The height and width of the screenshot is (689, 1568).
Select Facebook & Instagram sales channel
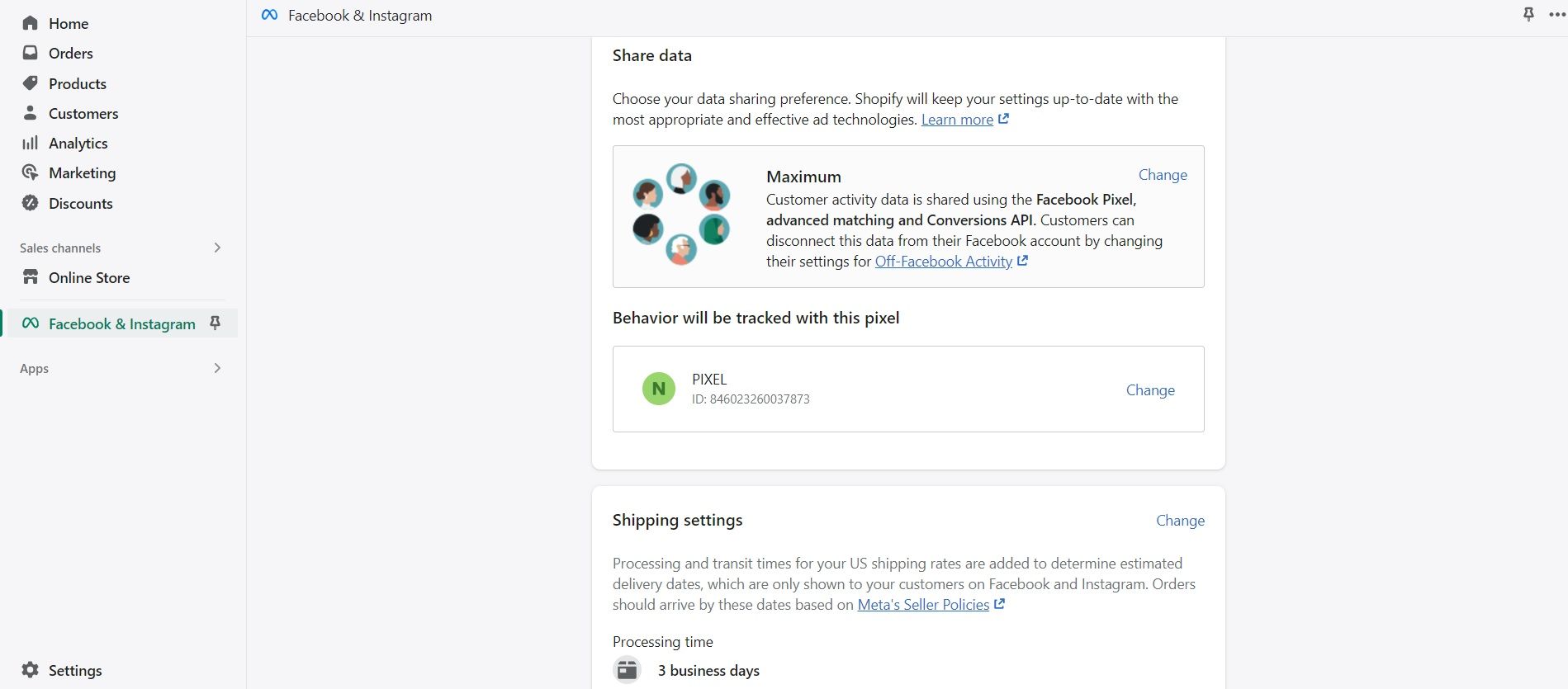coord(121,324)
